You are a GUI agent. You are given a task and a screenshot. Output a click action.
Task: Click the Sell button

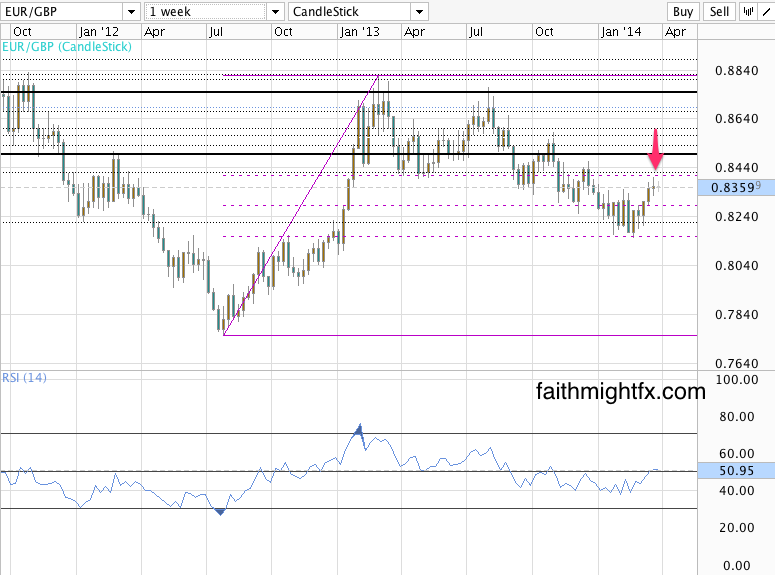719,11
